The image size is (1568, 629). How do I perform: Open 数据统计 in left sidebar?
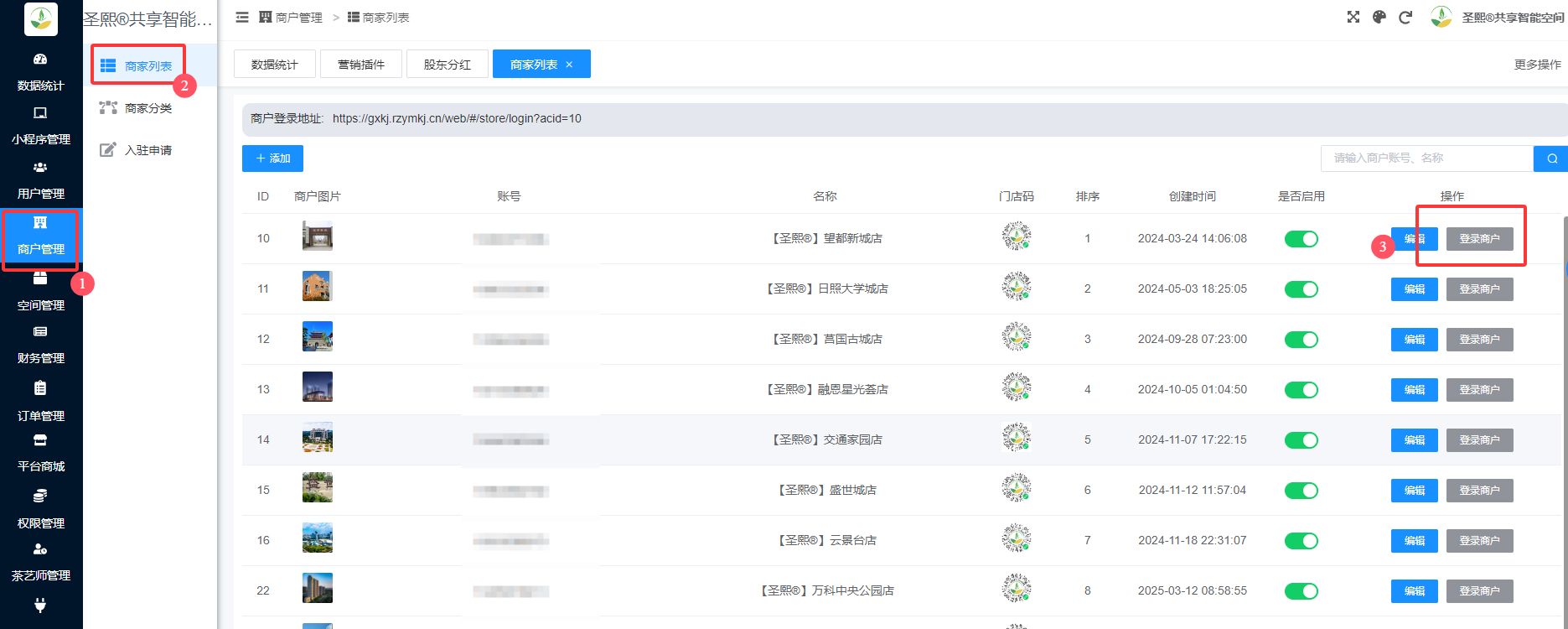[x=40, y=72]
